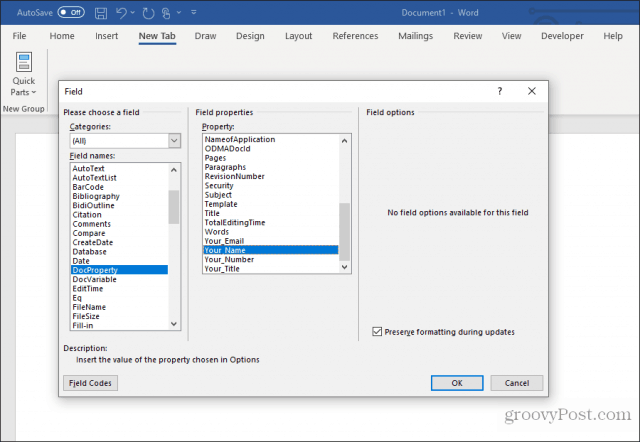Switch to the Developer tab

coord(562,36)
